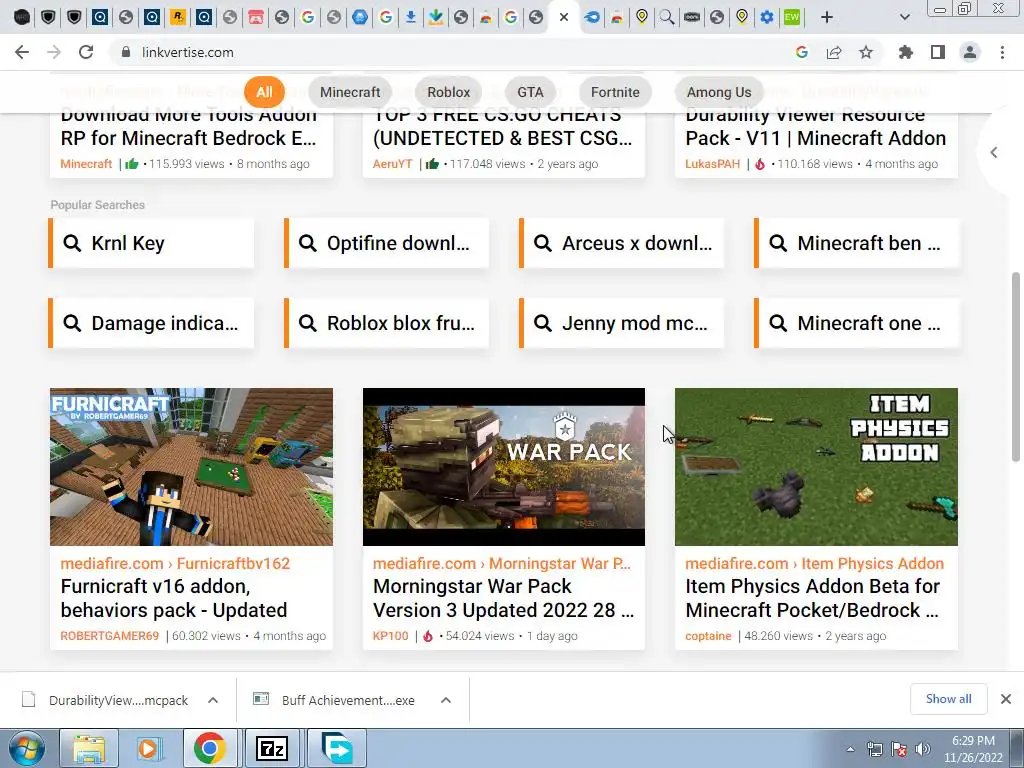Open the Chrome three-dot menu

click(x=1002, y=52)
